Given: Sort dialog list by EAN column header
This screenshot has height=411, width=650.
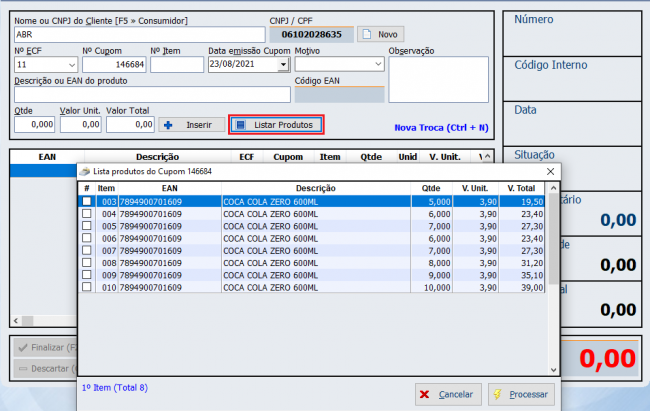Looking at the screenshot, I should point(170,188).
